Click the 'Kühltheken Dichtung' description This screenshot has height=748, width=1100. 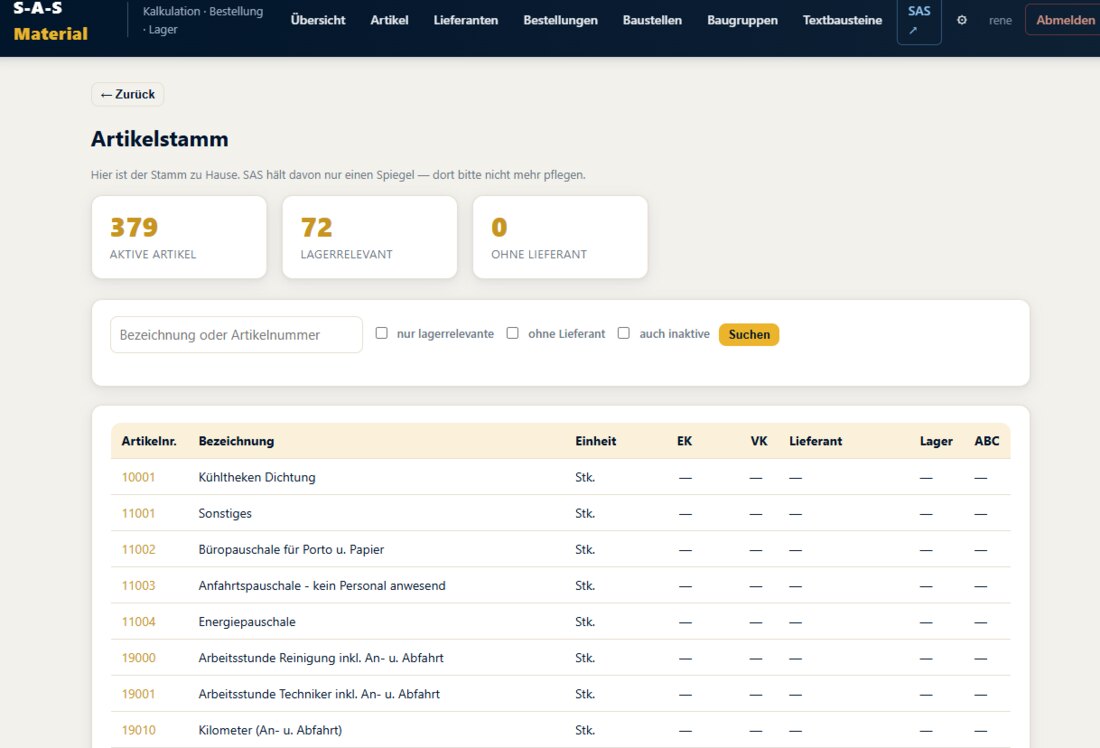pyautogui.click(x=257, y=477)
